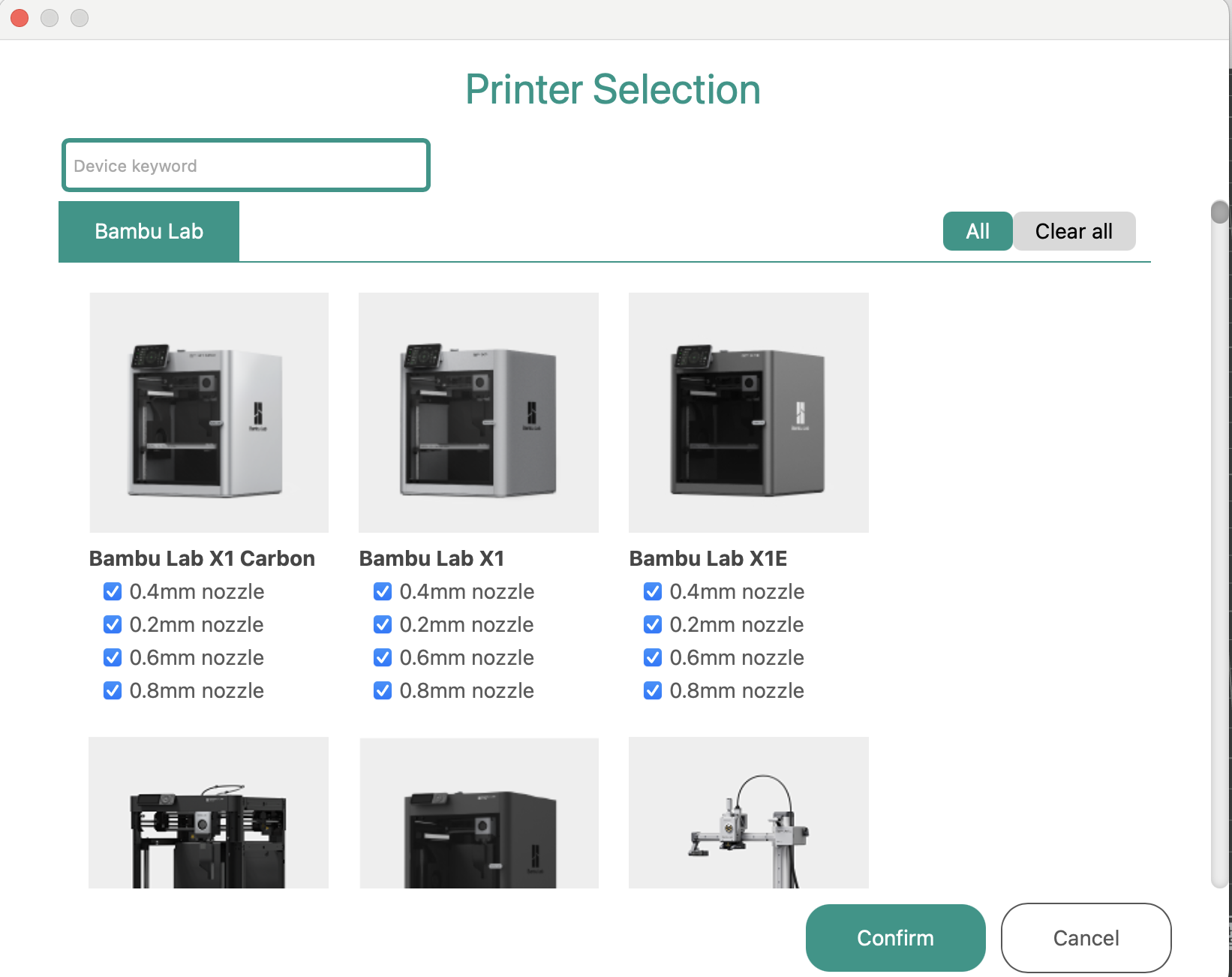Click the Bambu Lab X1 title text
Image resolution: width=1232 pixels, height=977 pixels.
click(431, 558)
